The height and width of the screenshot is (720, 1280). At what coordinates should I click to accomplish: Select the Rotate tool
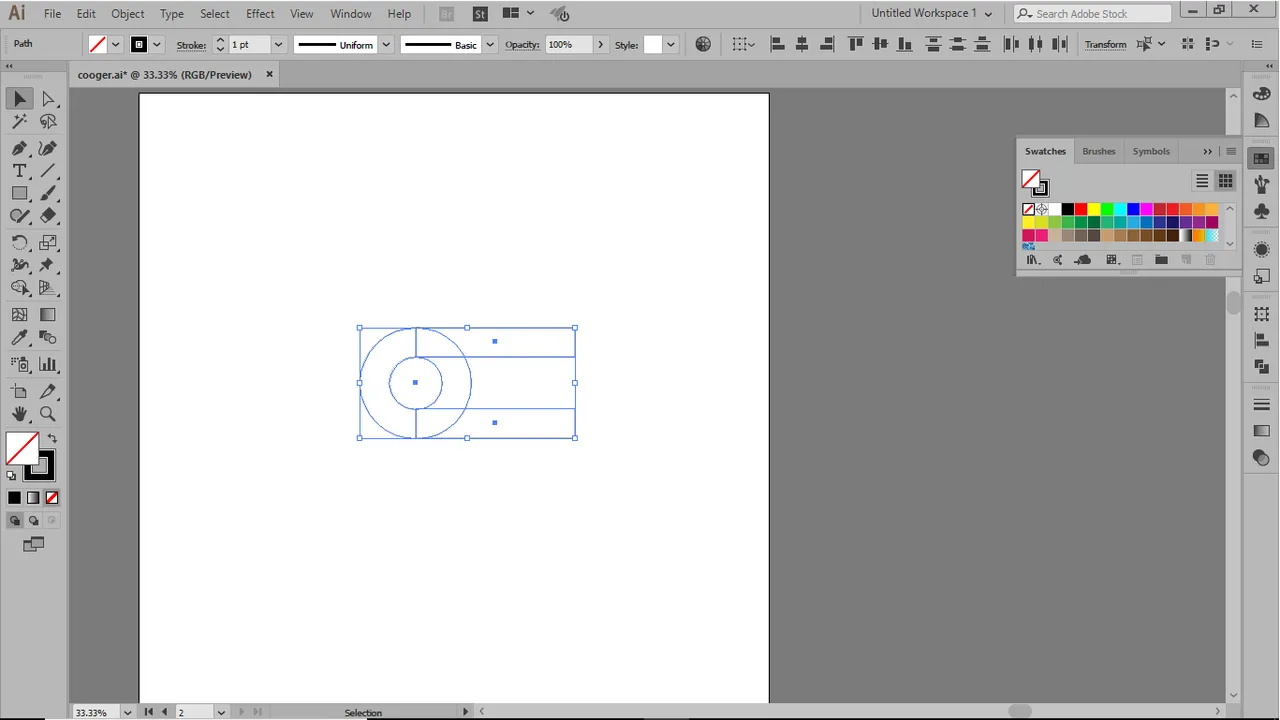[x=19, y=243]
